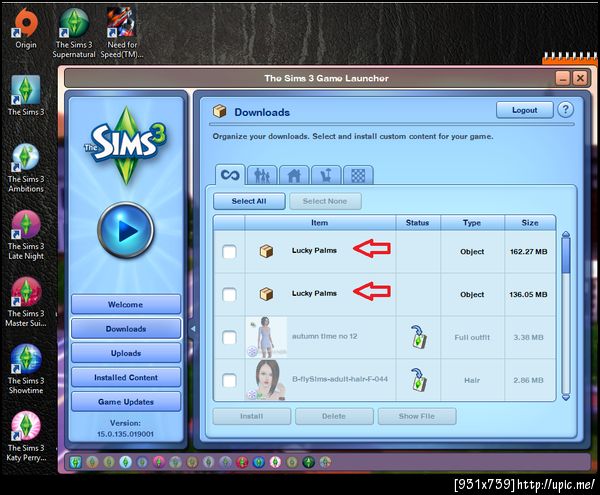Click the Install button
Screen dimensions: 600x495
pyautogui.click(x=252, y=416)
